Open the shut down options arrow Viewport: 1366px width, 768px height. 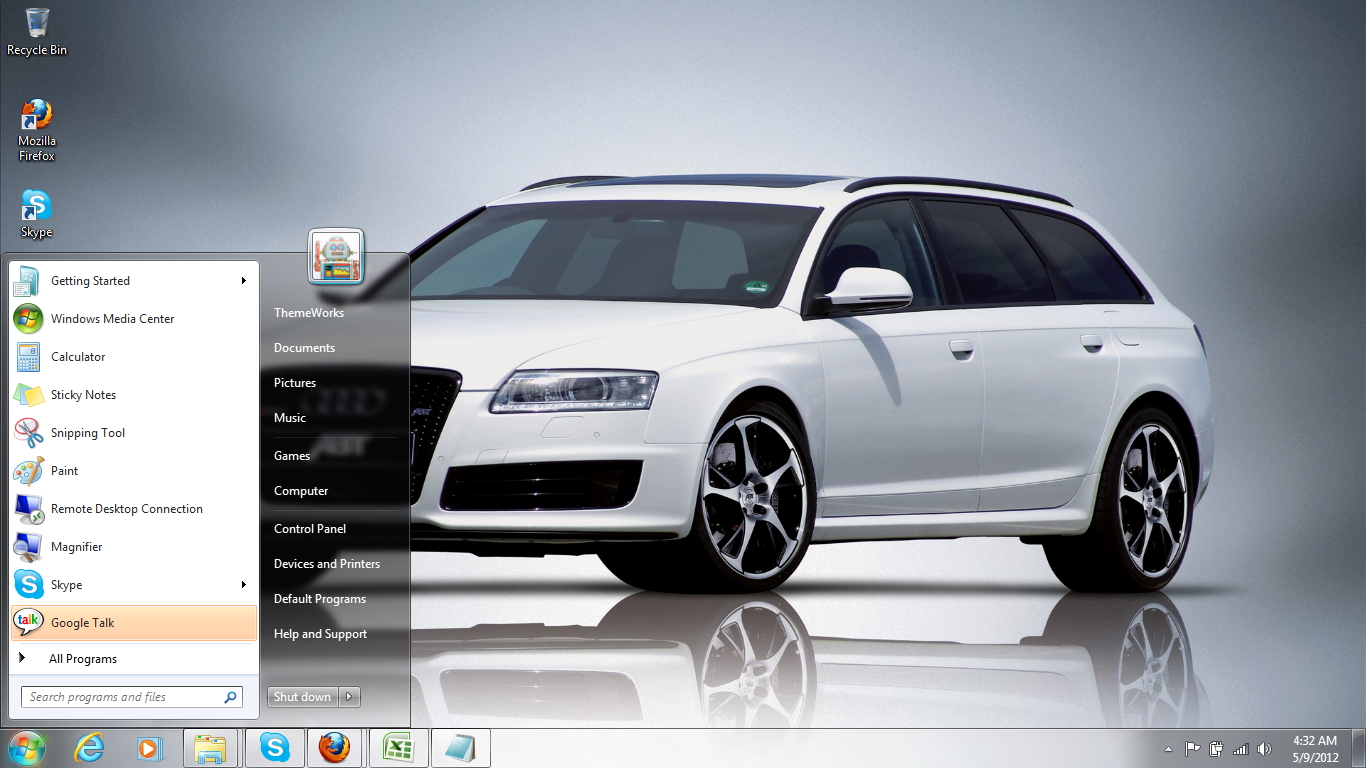click(x=348, y=696)
